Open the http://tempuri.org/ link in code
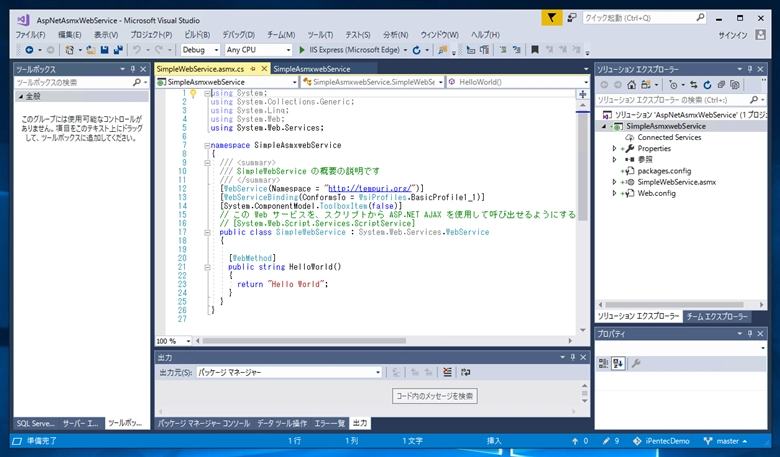Image resolution: width=780 pixels, height=457 pixels. pos(370,188)
